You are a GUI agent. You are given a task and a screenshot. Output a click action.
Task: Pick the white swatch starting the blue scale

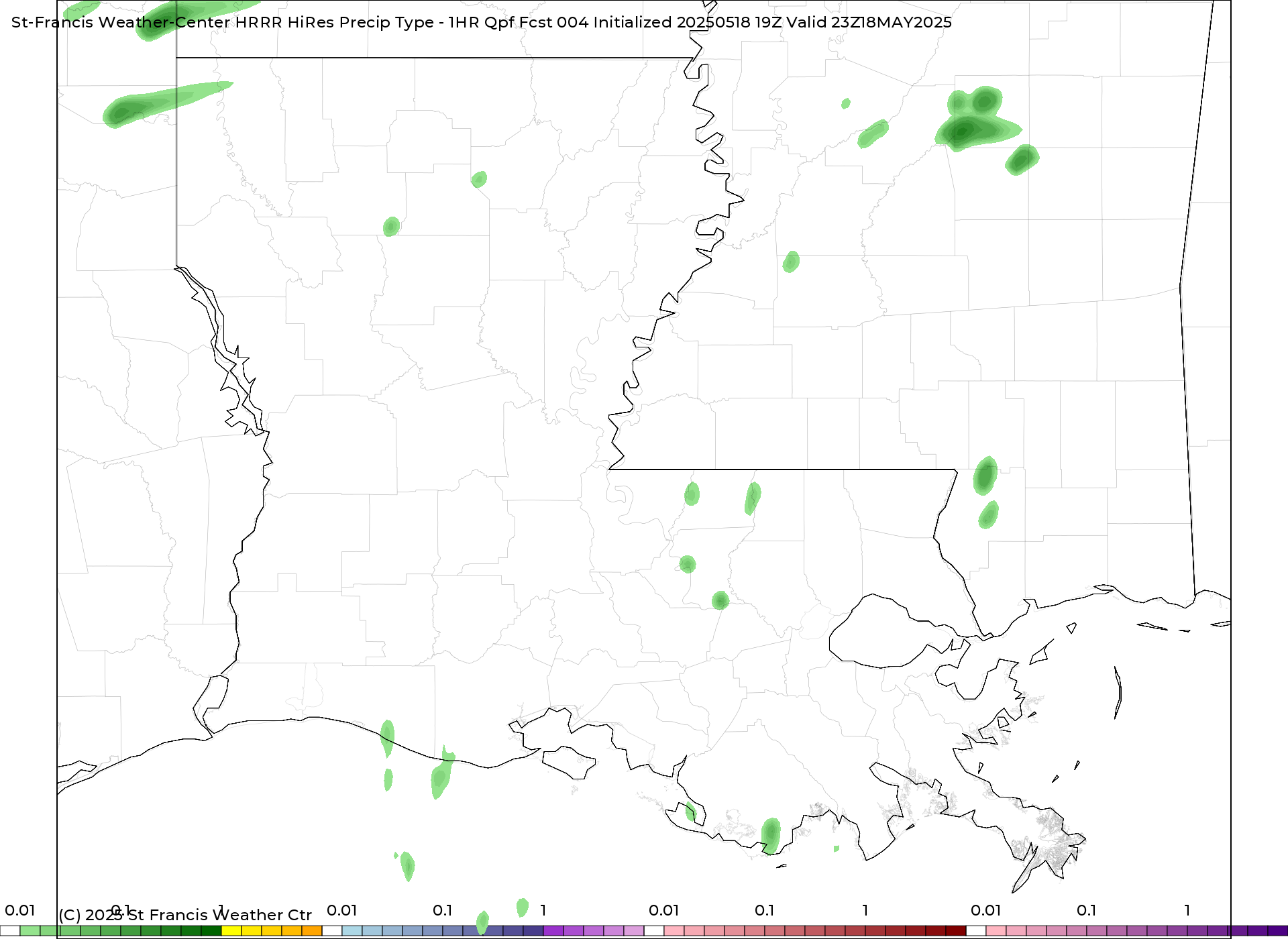tap(332, 931)
